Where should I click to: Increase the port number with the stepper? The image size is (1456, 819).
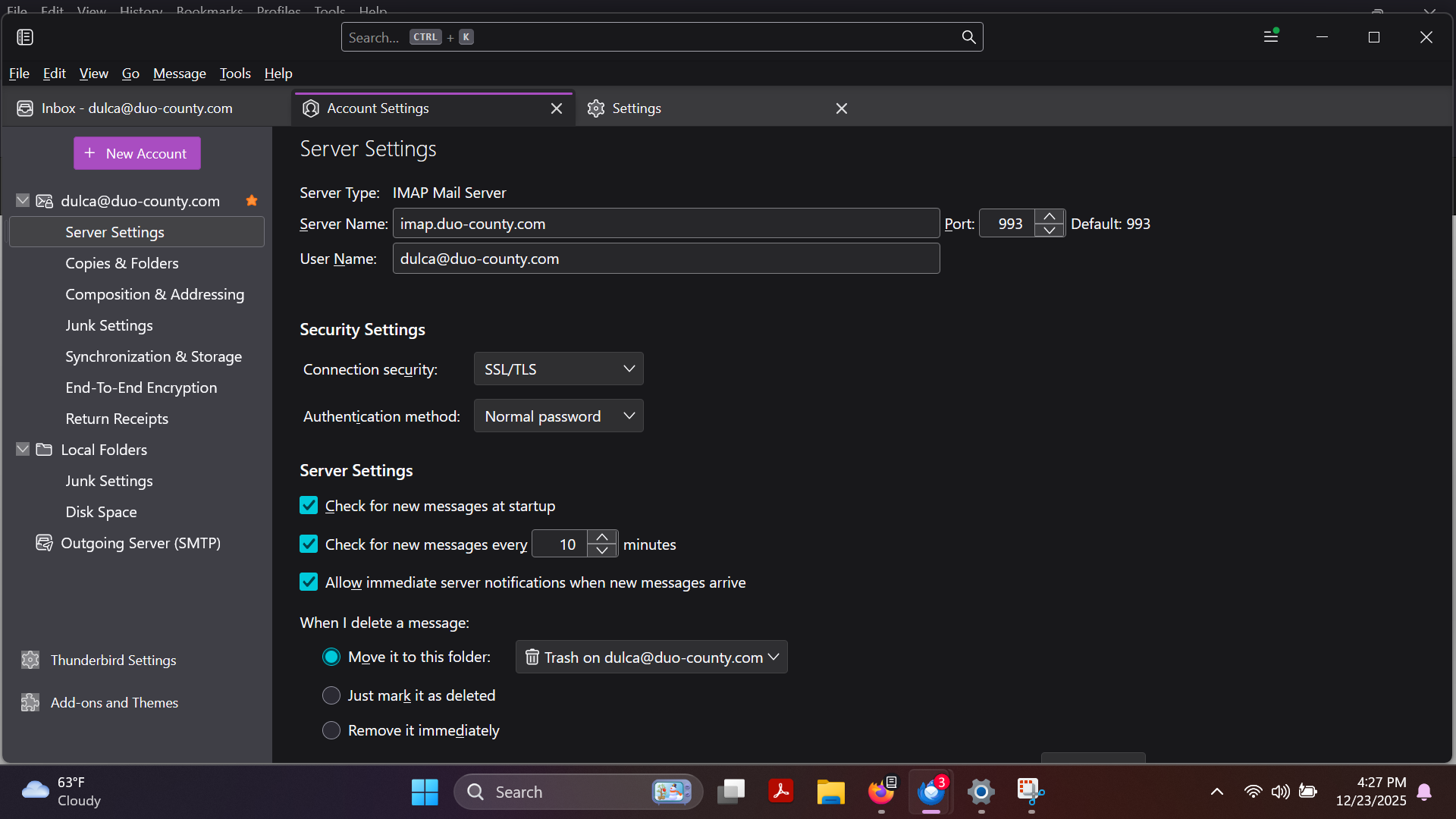(x=1050, y=217)
